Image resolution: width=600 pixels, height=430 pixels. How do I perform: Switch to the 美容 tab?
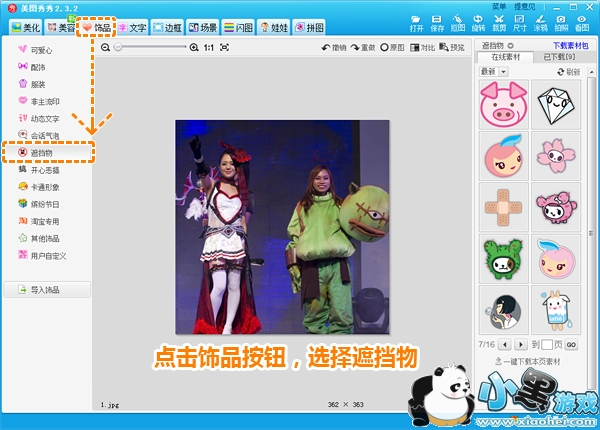tap(61, 28)
